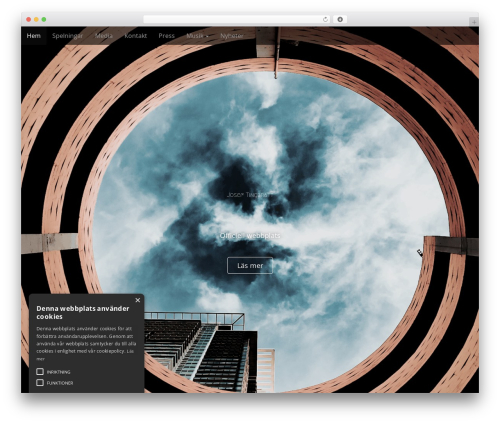The image size is (500, 423).
Task: Open the Media menu item
Action: tap(104, 36)
